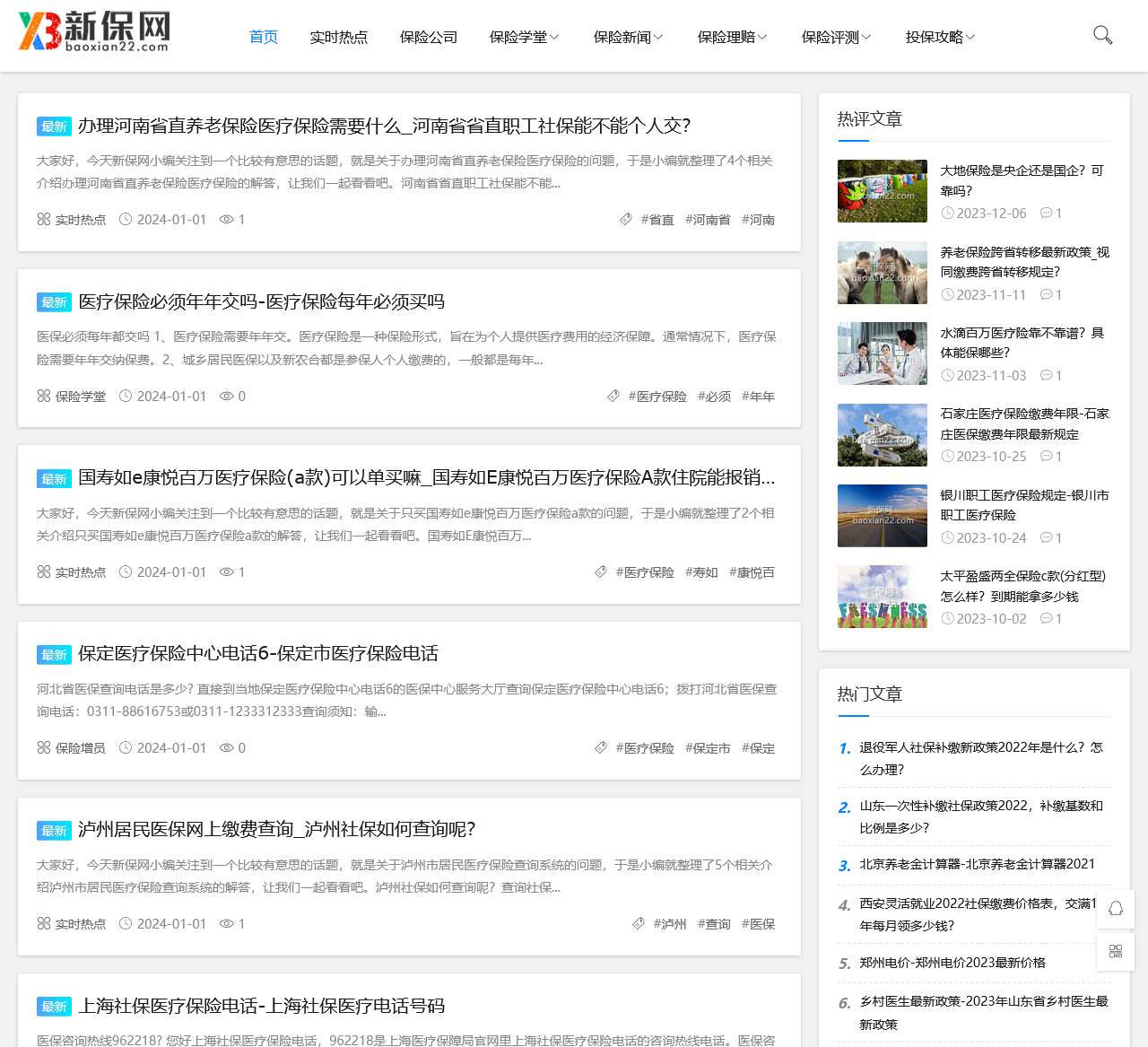Open the customer service chat bubble icon
Image resolution: width=1148 pixels, height=1047 pixels.
(x=1115, y=909)
